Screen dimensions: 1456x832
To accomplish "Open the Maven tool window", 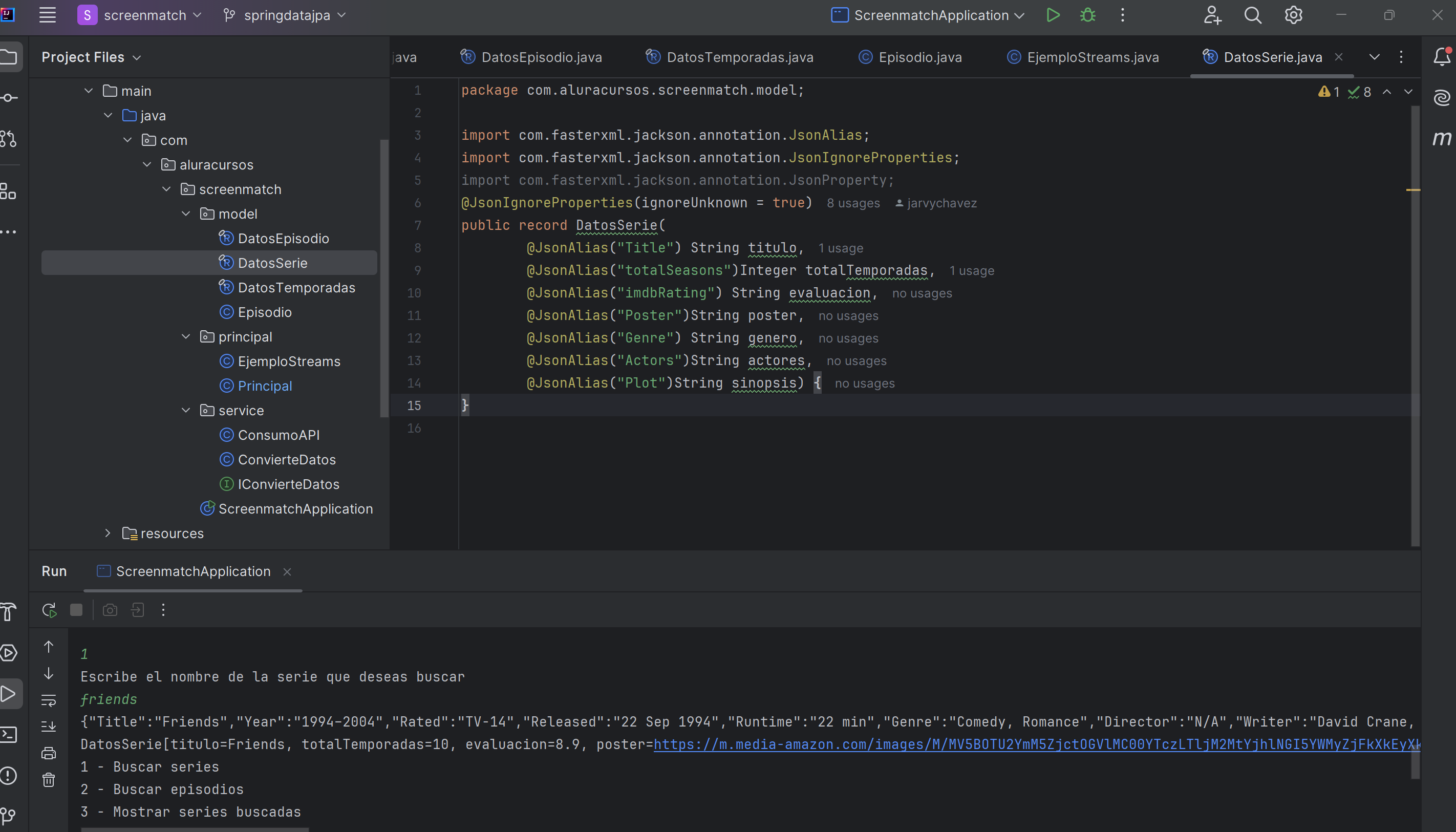I will pyautogui.click(x=1442, y=138).
